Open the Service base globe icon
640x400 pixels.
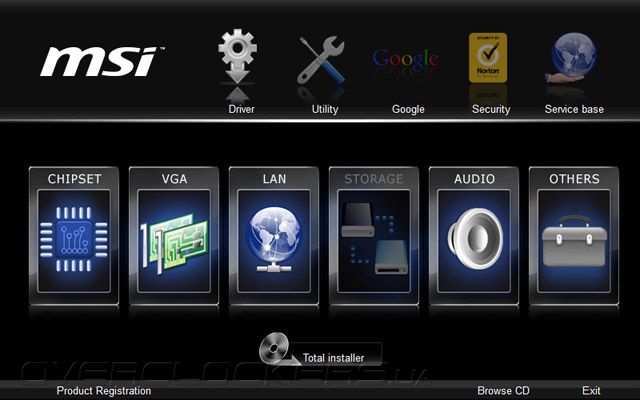click(572, 58)
